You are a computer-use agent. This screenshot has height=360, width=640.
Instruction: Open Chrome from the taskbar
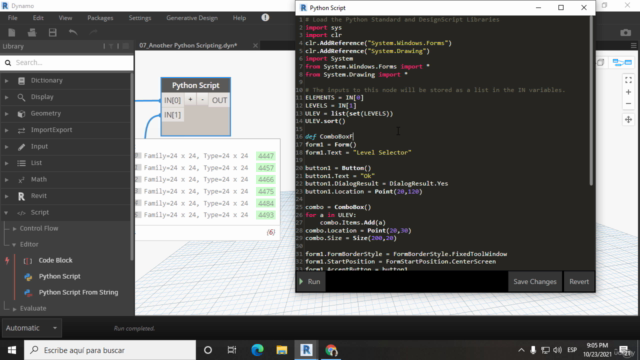331,350
